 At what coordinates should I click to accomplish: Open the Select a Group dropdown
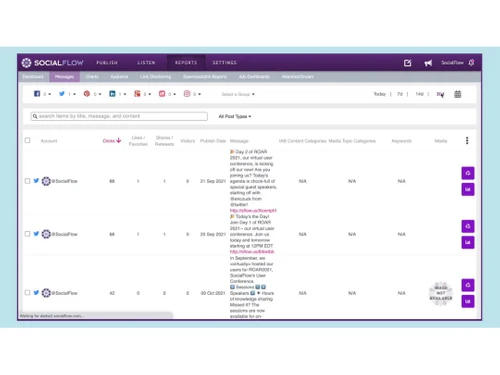[238, 94]
